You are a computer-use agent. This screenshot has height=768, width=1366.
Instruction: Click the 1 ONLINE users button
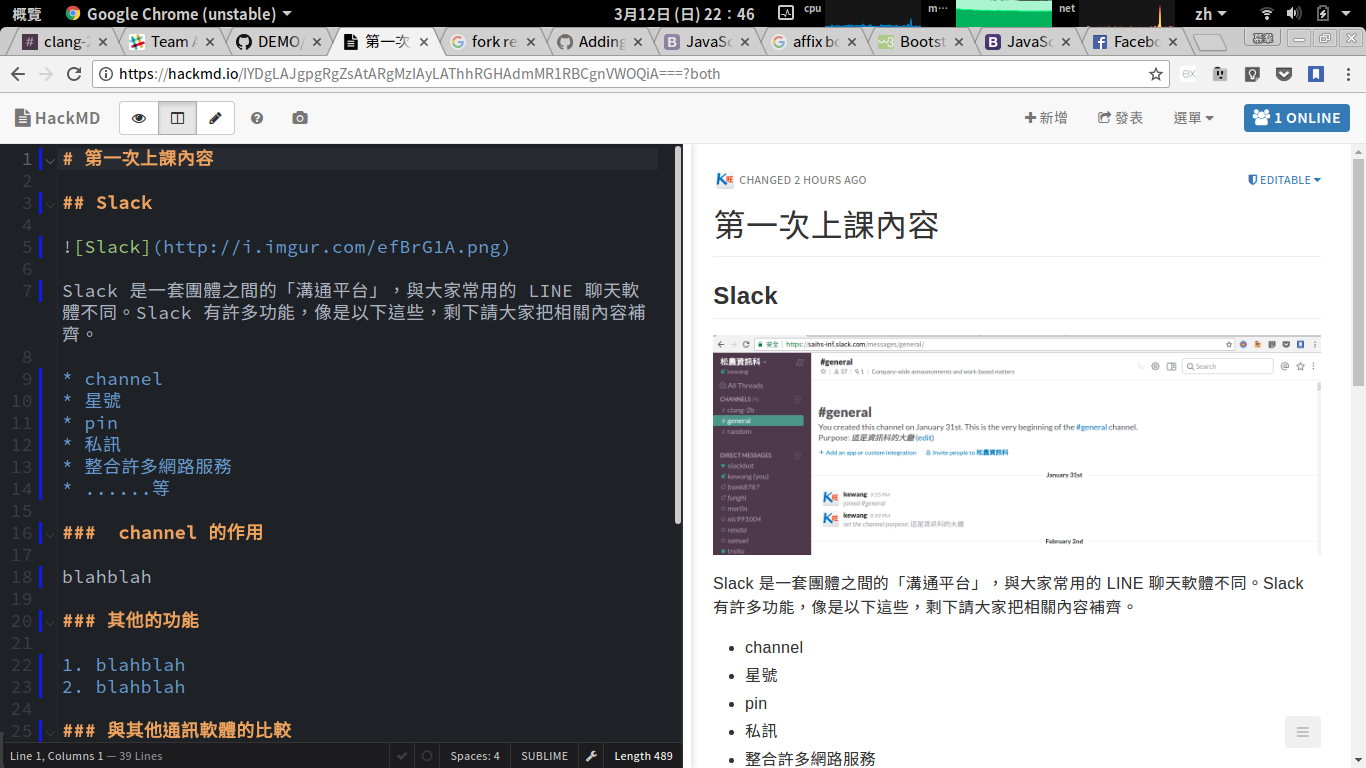[1297, 118]
